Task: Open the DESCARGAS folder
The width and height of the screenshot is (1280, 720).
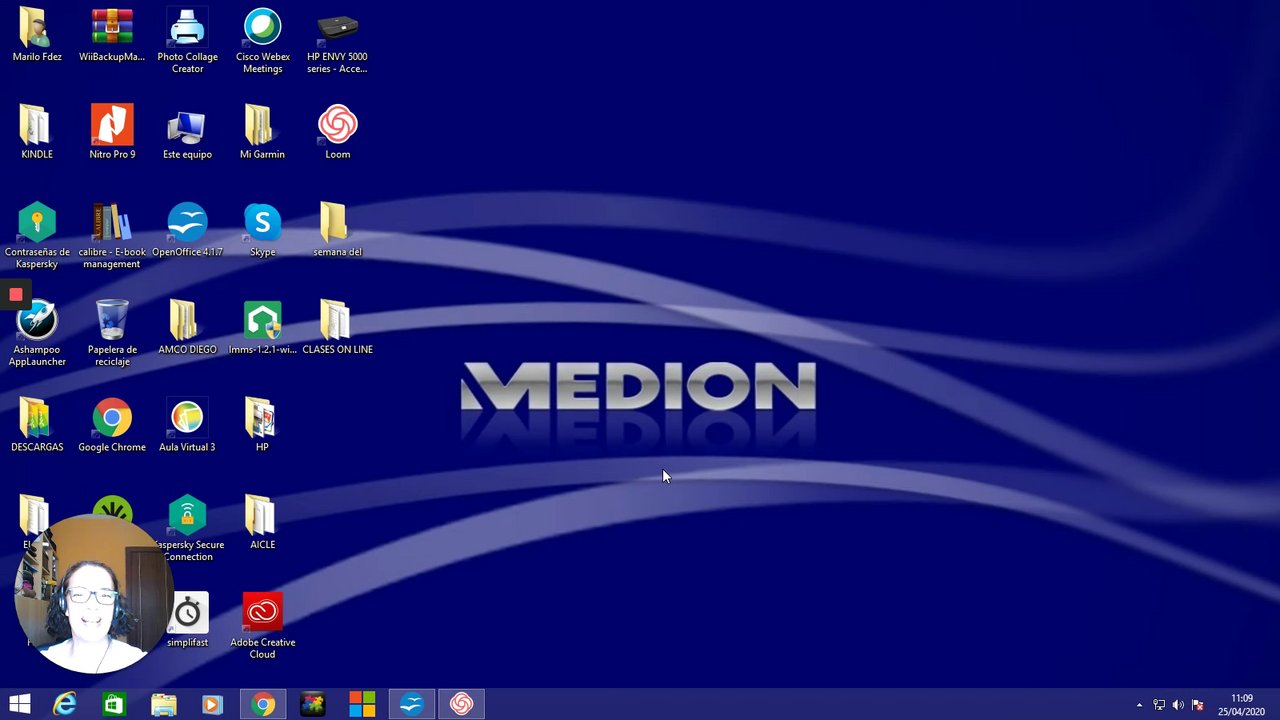Action: [x=37, y=425]
